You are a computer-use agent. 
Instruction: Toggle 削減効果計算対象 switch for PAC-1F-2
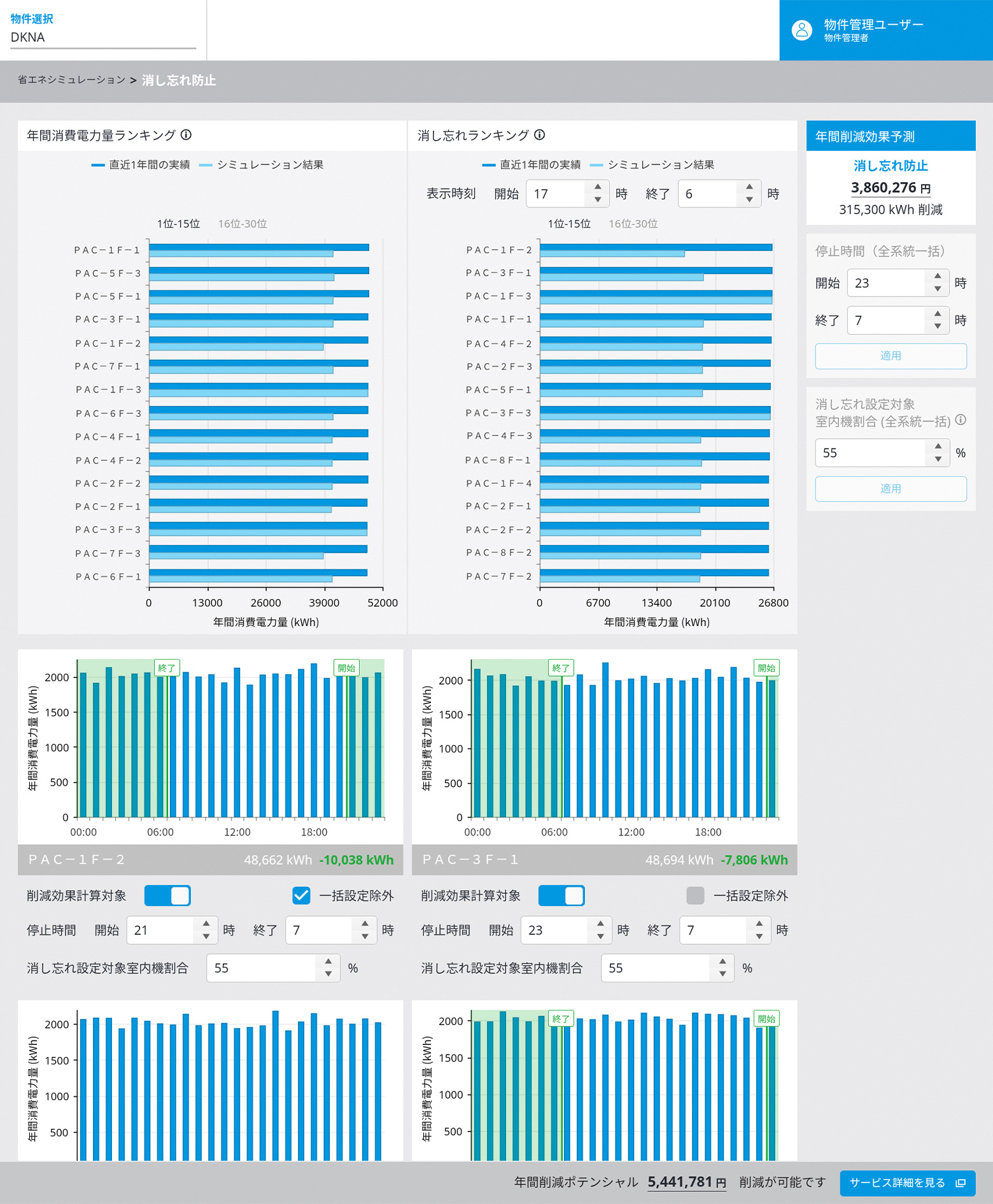167,896
